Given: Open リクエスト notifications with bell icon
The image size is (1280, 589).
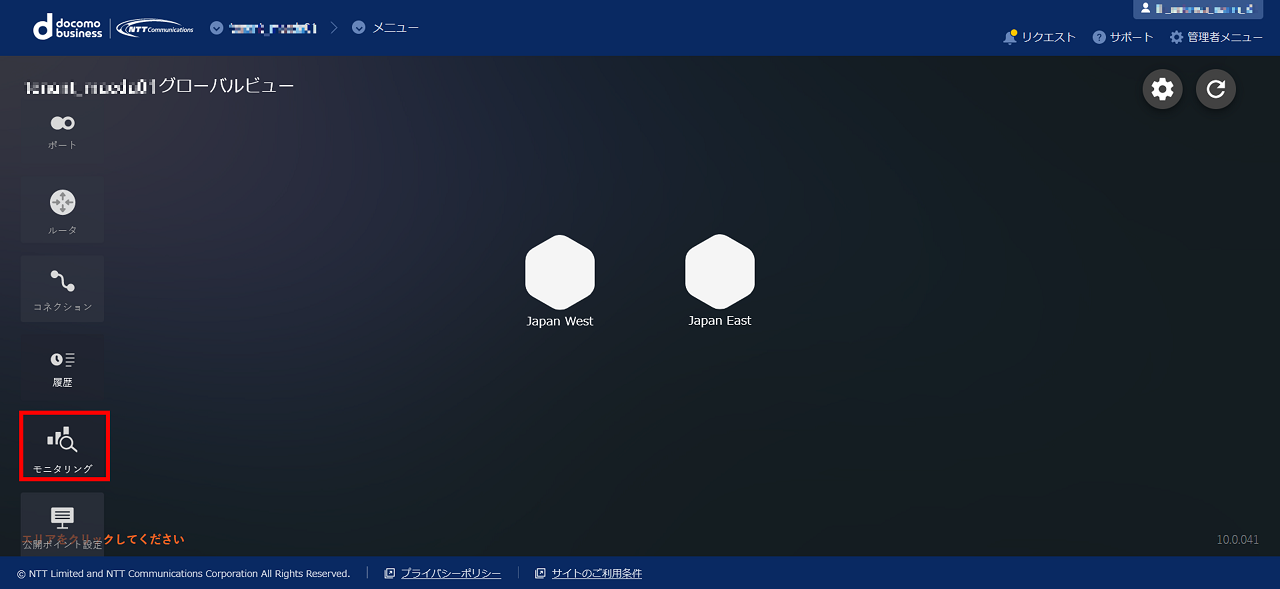Looking at the screenshot, I should 1039,37.
